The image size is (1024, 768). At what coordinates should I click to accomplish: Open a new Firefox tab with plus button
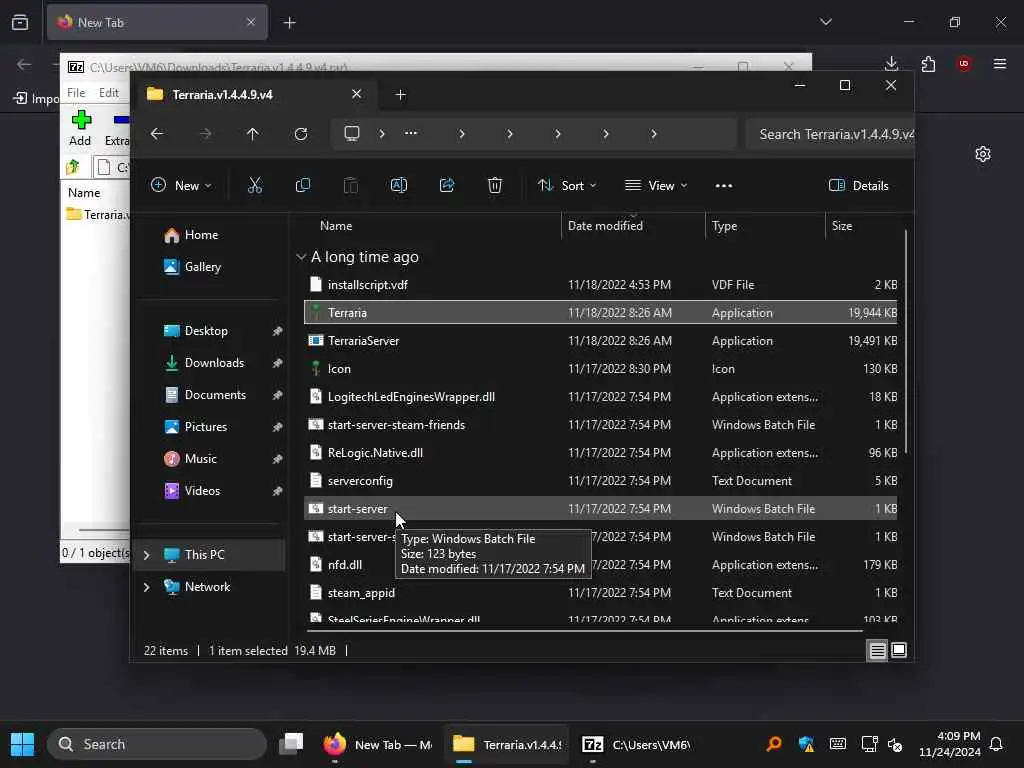[289, 23]
